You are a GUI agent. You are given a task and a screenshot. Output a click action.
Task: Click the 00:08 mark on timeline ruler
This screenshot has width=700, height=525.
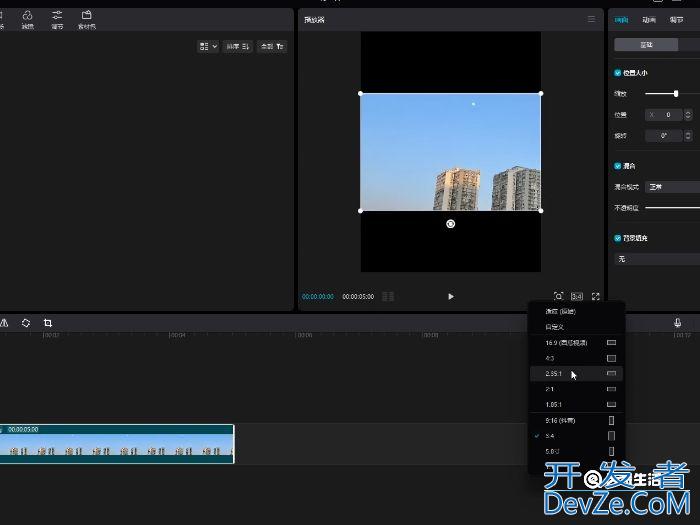click(430, 335)
